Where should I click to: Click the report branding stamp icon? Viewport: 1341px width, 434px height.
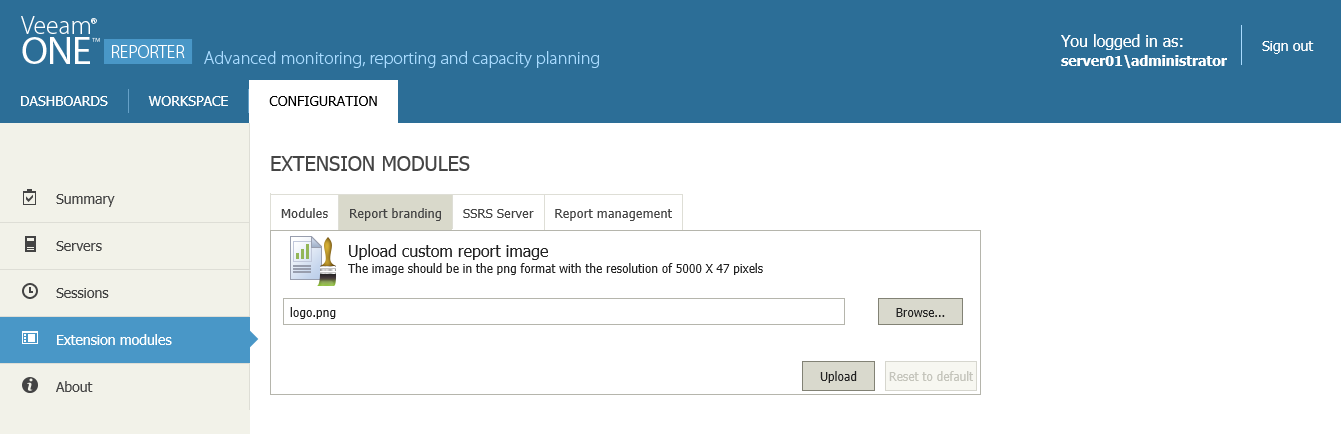tap(313, 260)
